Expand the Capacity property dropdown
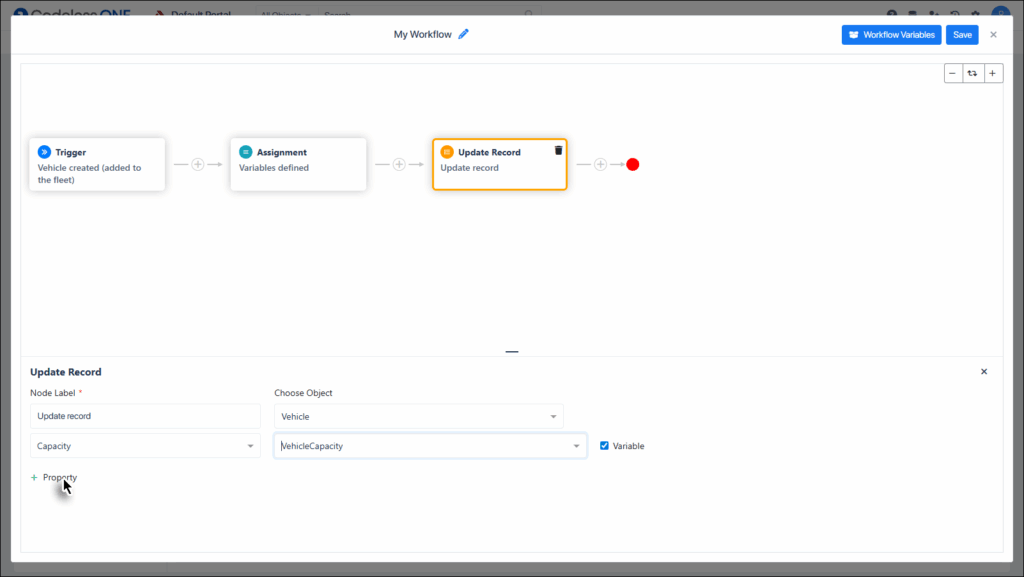1024x577 pixels. pyautogui.click(x=145, y=446)
